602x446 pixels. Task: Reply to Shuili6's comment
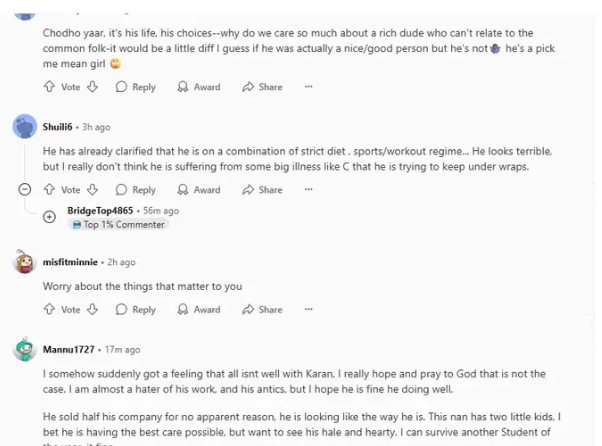click(x=136, y=189)
